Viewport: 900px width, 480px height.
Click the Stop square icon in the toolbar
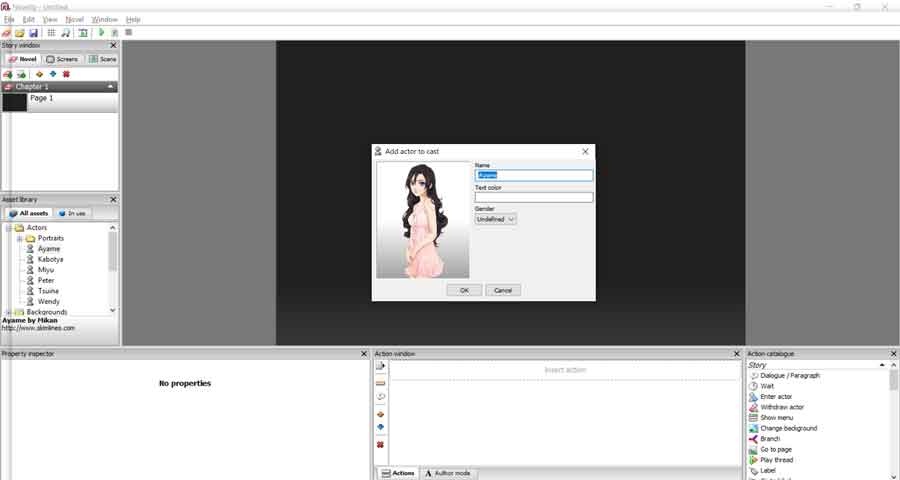coord(129,33)
